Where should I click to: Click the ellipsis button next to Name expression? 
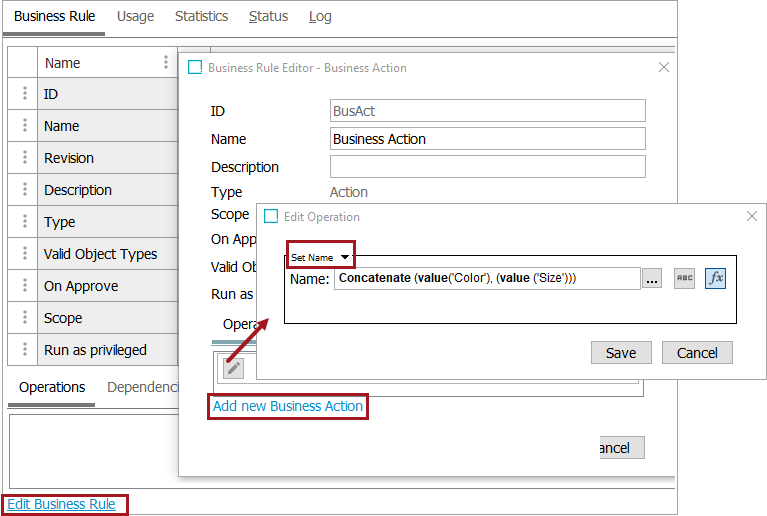[652, 279]
